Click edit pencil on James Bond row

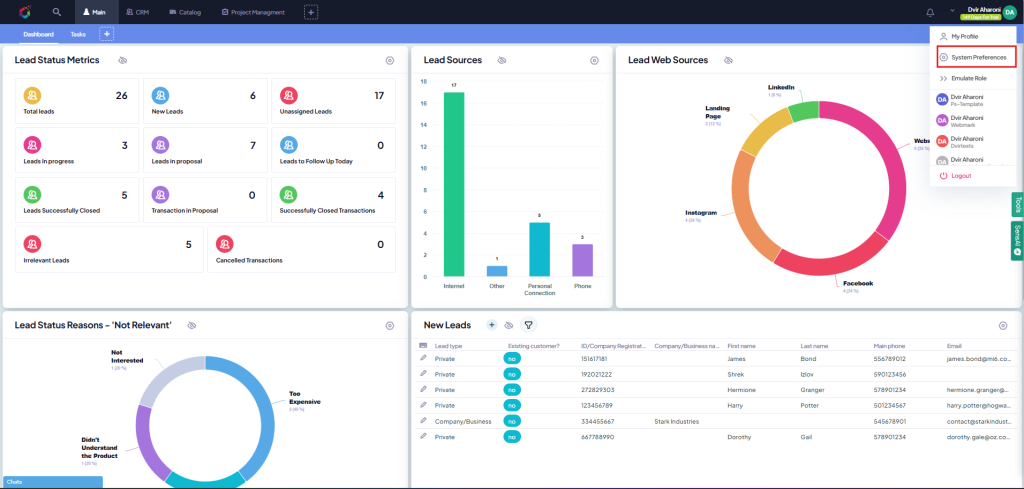coord(423,358)
